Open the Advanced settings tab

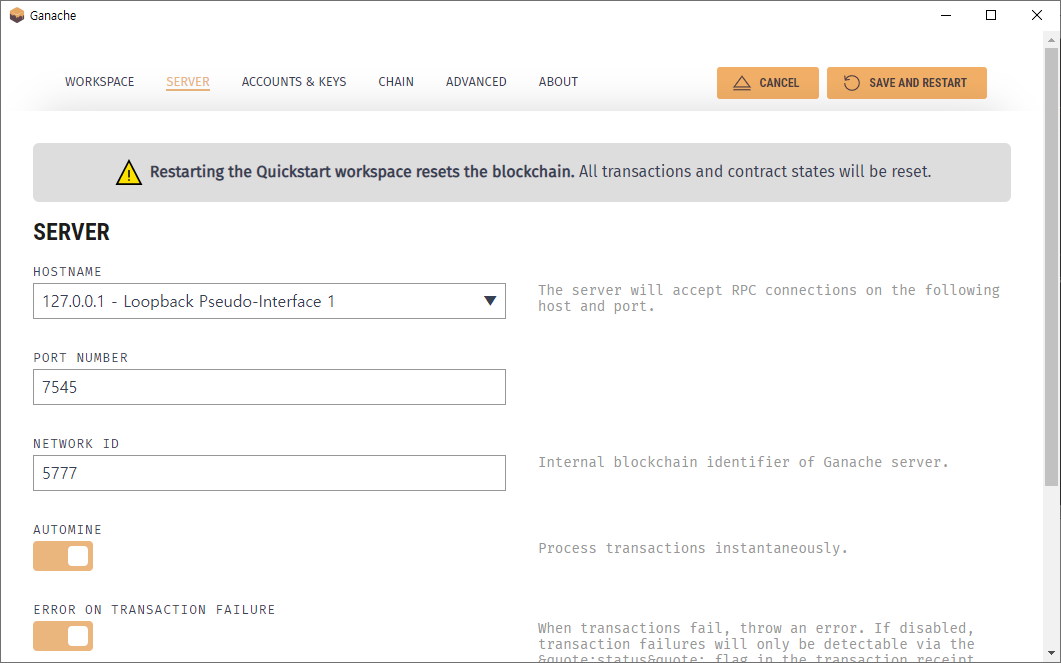(476, 82)
